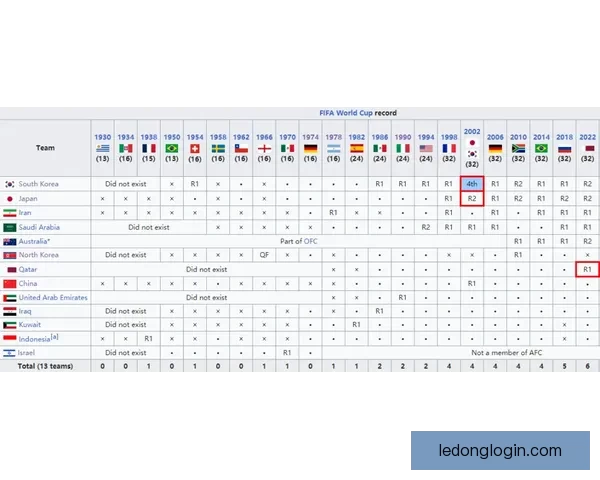Screen dimensions: 600x480
Task: Open the 2022 World Cup year link
Action: [x=587, y=137]
